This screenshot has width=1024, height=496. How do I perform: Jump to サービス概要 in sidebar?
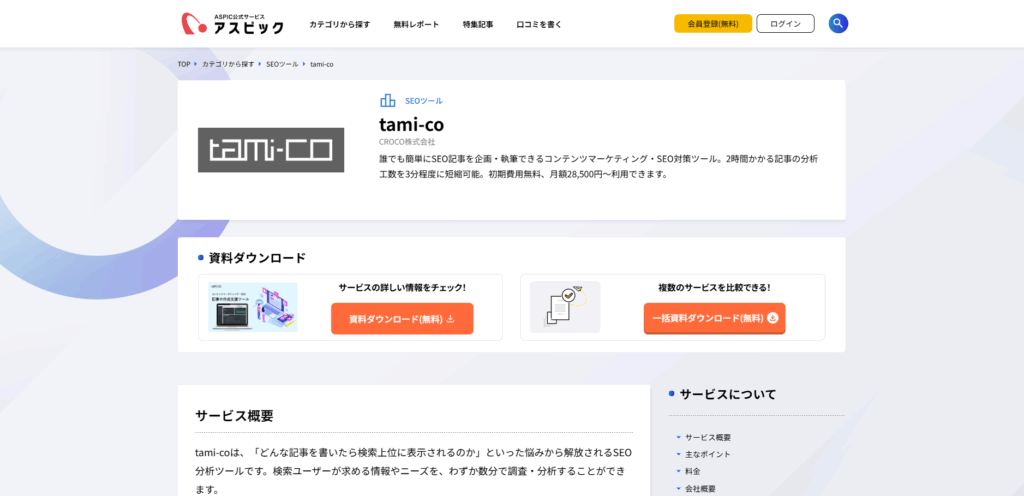(x=708, y=437)
